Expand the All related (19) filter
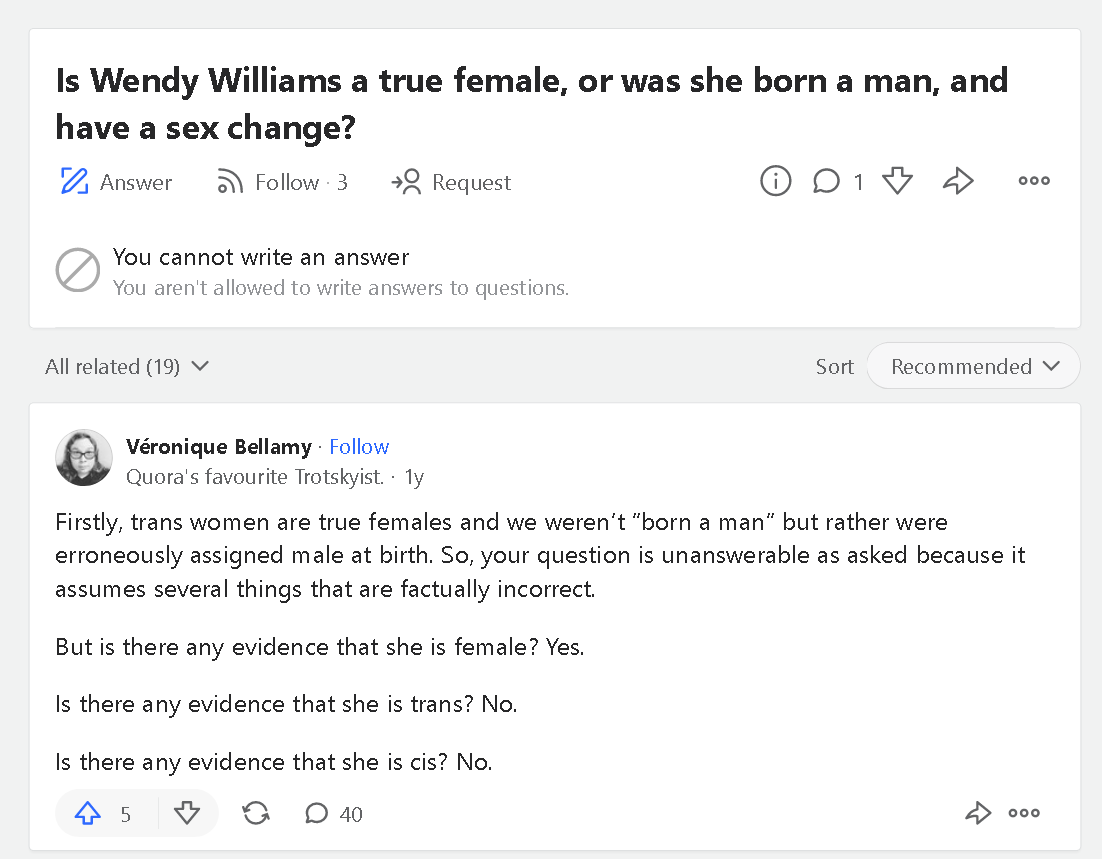1102x859 pixels. click(x=127, y=366)
